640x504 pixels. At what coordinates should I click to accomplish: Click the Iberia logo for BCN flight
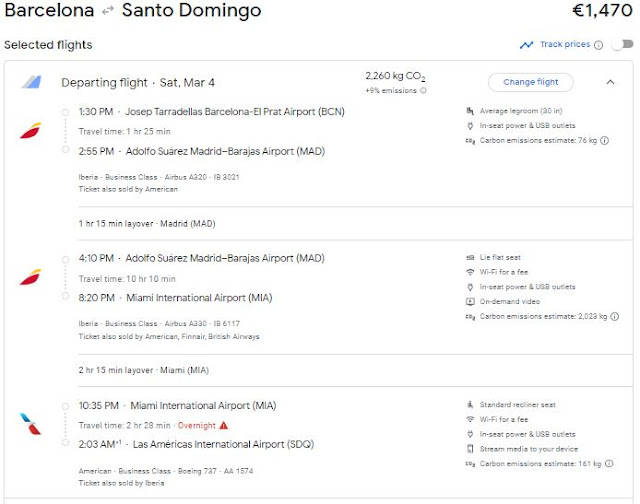[x=31, y=130]
